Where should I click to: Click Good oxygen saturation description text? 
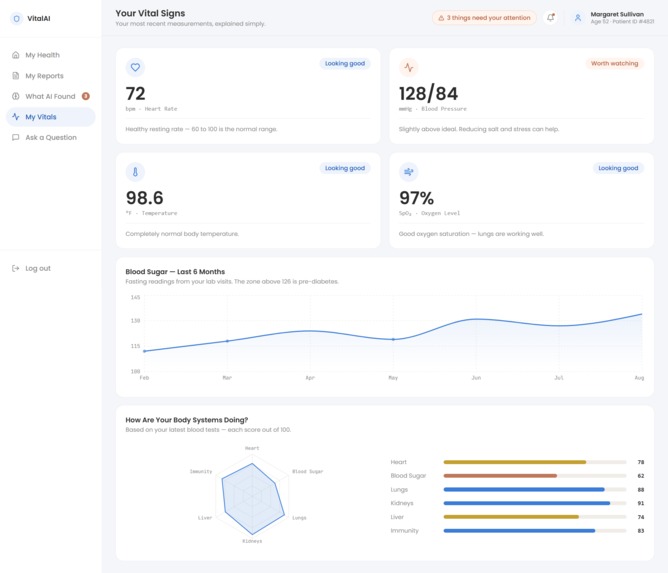[x=471, y=234]
